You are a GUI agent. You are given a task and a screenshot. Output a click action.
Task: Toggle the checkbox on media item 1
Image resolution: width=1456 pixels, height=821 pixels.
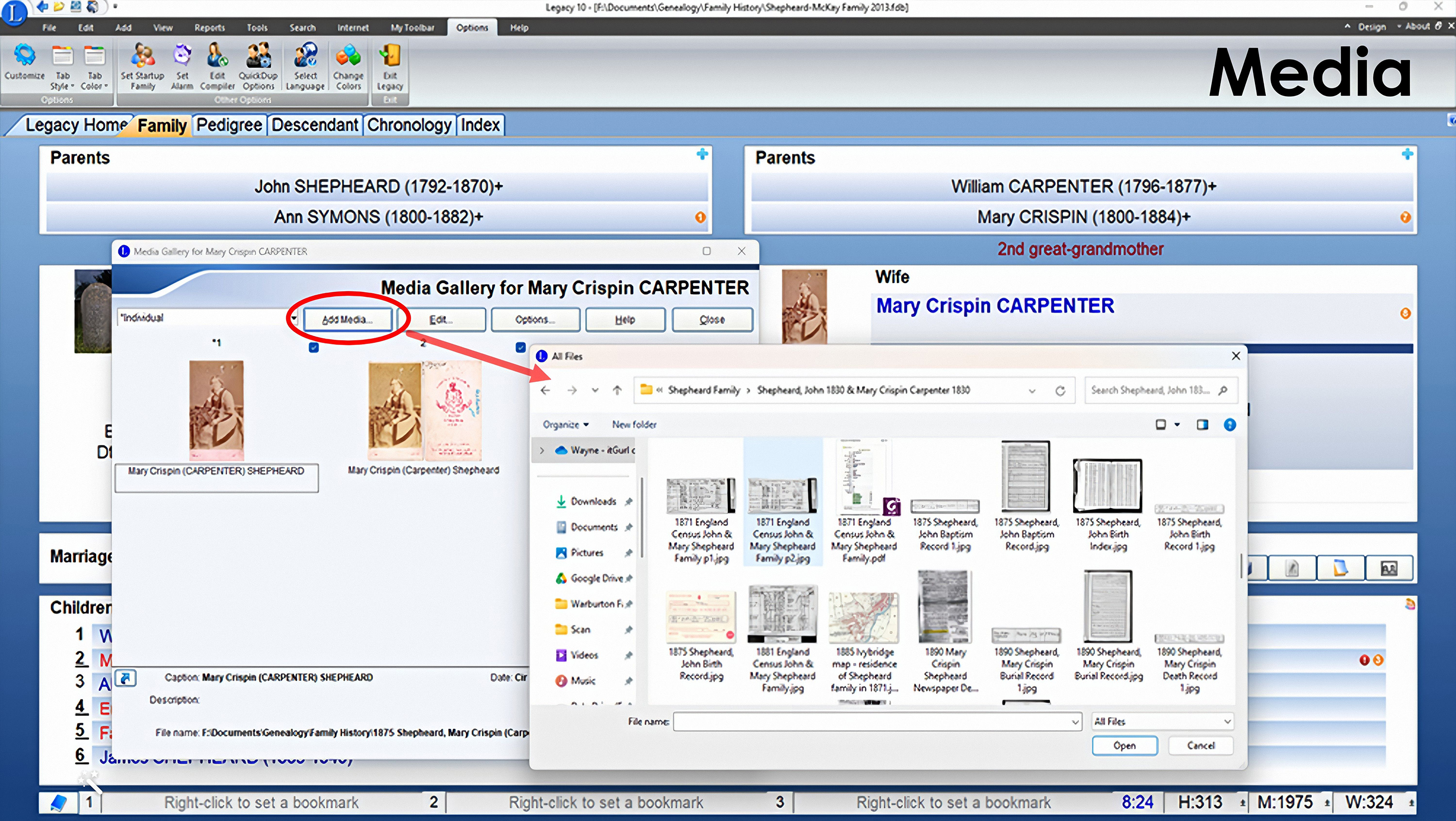point(313,347)
